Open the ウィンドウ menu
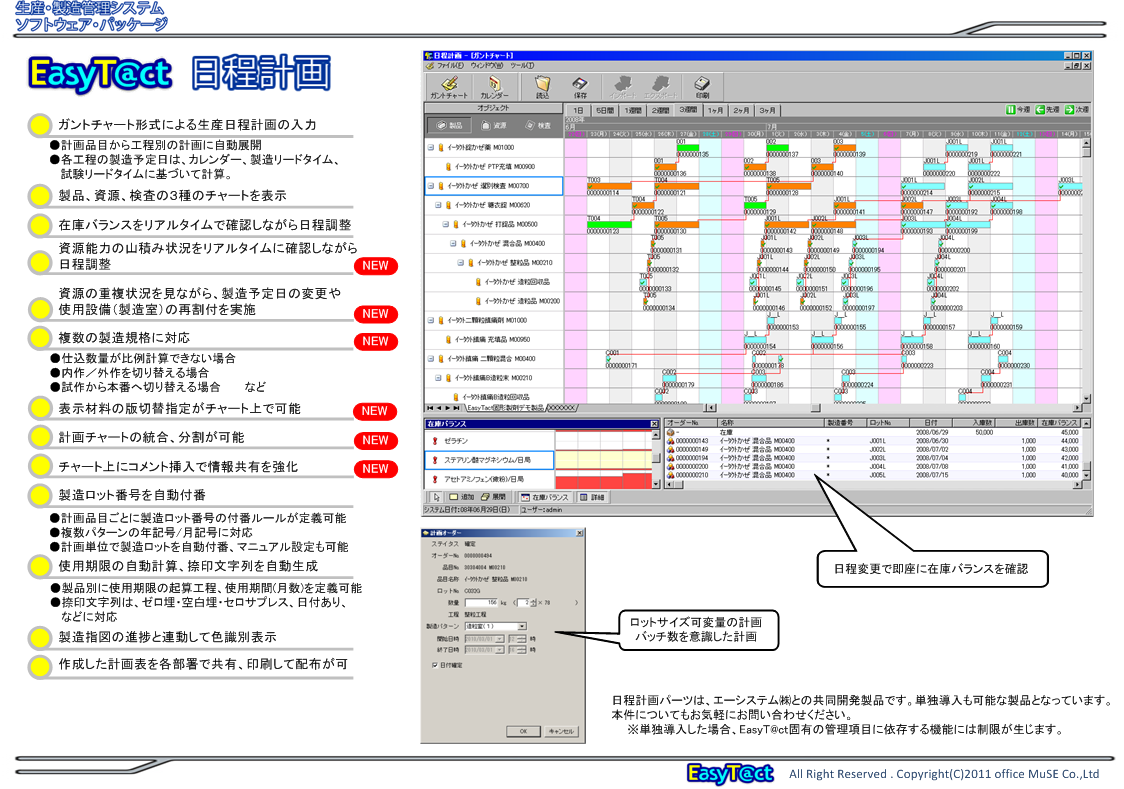Viewport: 1124px width, 789px height. coord(487,65)
